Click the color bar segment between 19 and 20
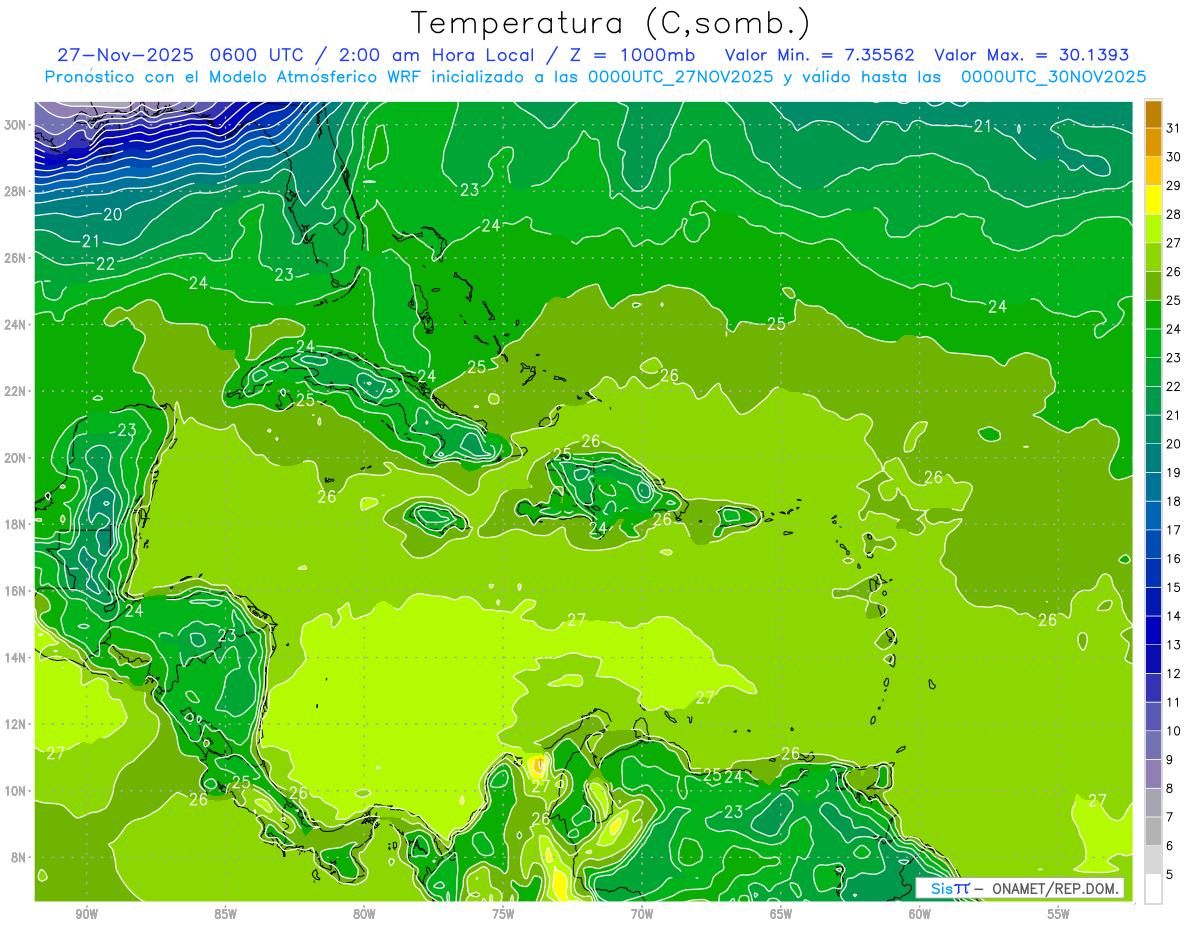Screen dimensions: 1200x927 click(x=1153, y=458)
